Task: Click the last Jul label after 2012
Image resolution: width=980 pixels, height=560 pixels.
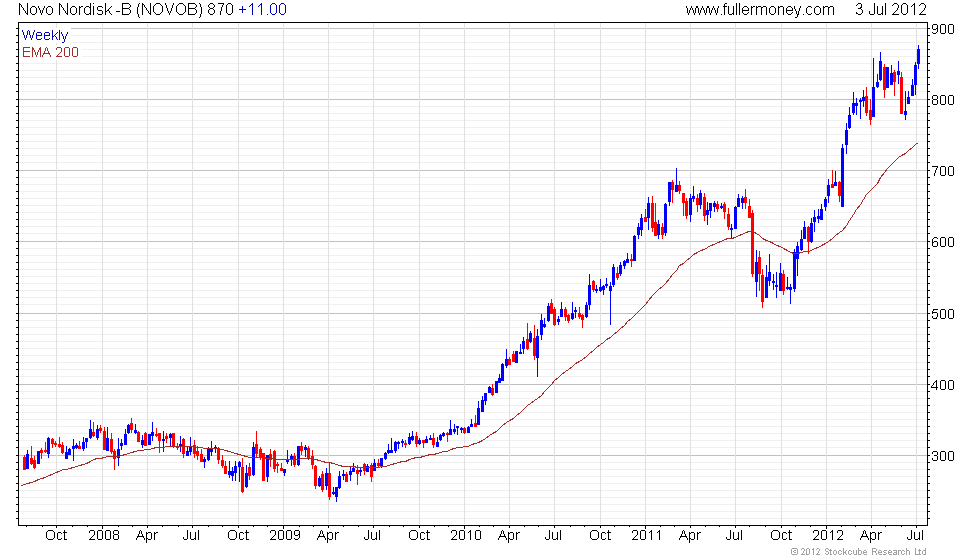Action: [x=916, y=536]
